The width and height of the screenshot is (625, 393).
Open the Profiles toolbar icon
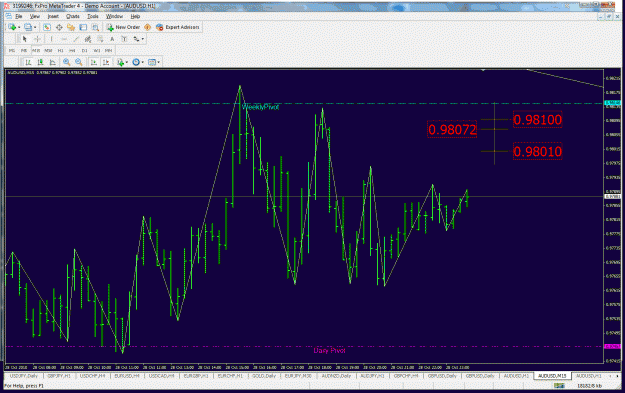(x=28, y=27)
